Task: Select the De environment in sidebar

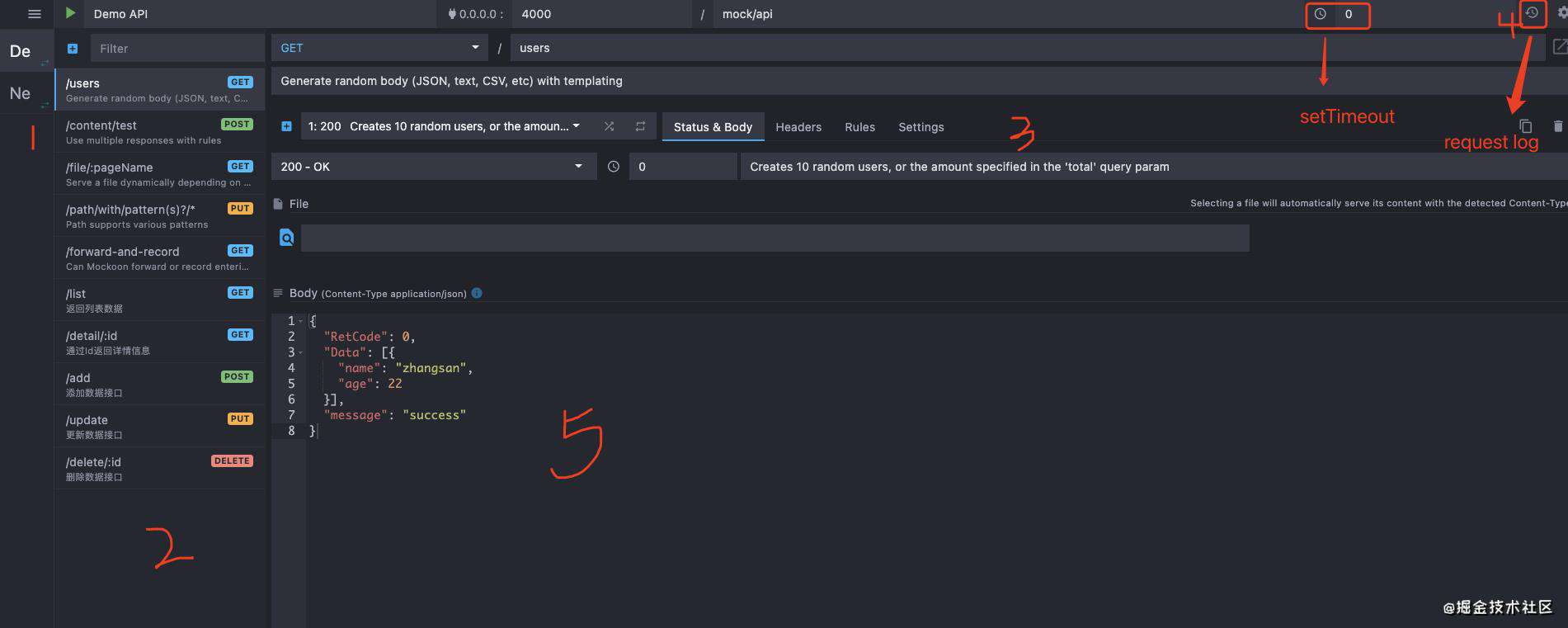Action: click(26, 51)
